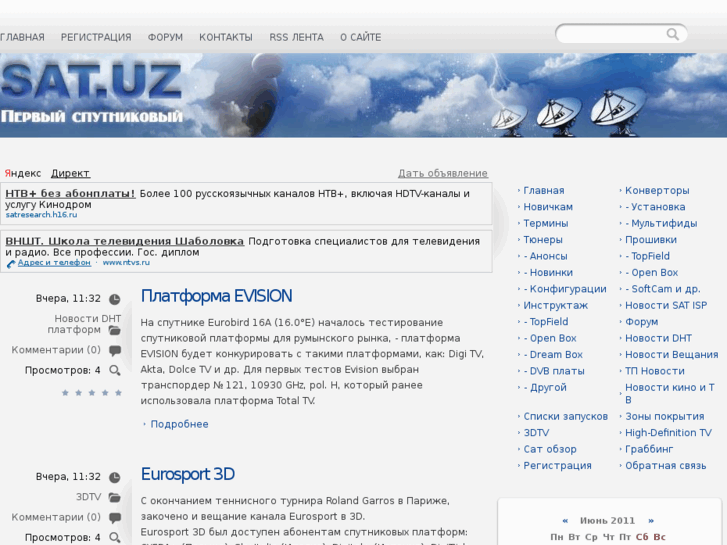Rate Платформа EVISION with third star

click(x=92, y=393)
